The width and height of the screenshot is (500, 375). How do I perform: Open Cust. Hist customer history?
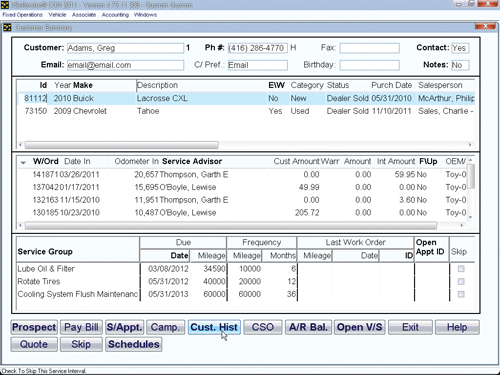[214, 327]
